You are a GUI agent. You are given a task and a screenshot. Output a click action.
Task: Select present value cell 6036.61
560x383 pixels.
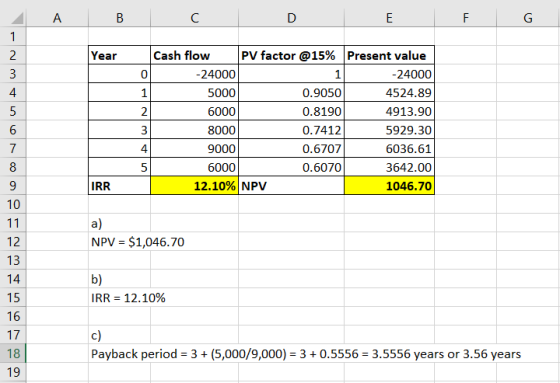coord(390,148)
